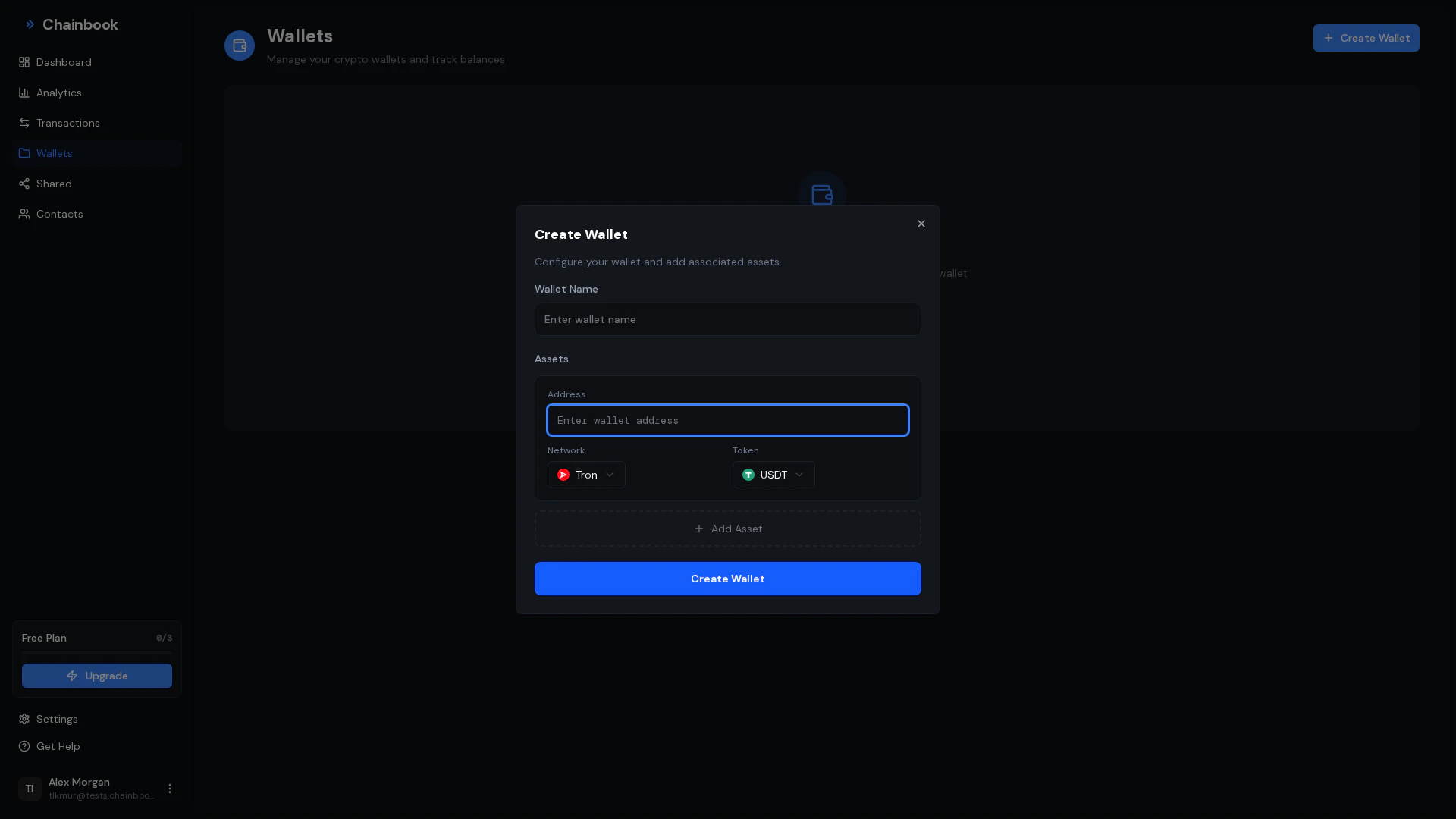Image resolution: width=1456 pixels, height=819 pixels.
Task: Click the Get Help question mark icon
Action: 24,746
